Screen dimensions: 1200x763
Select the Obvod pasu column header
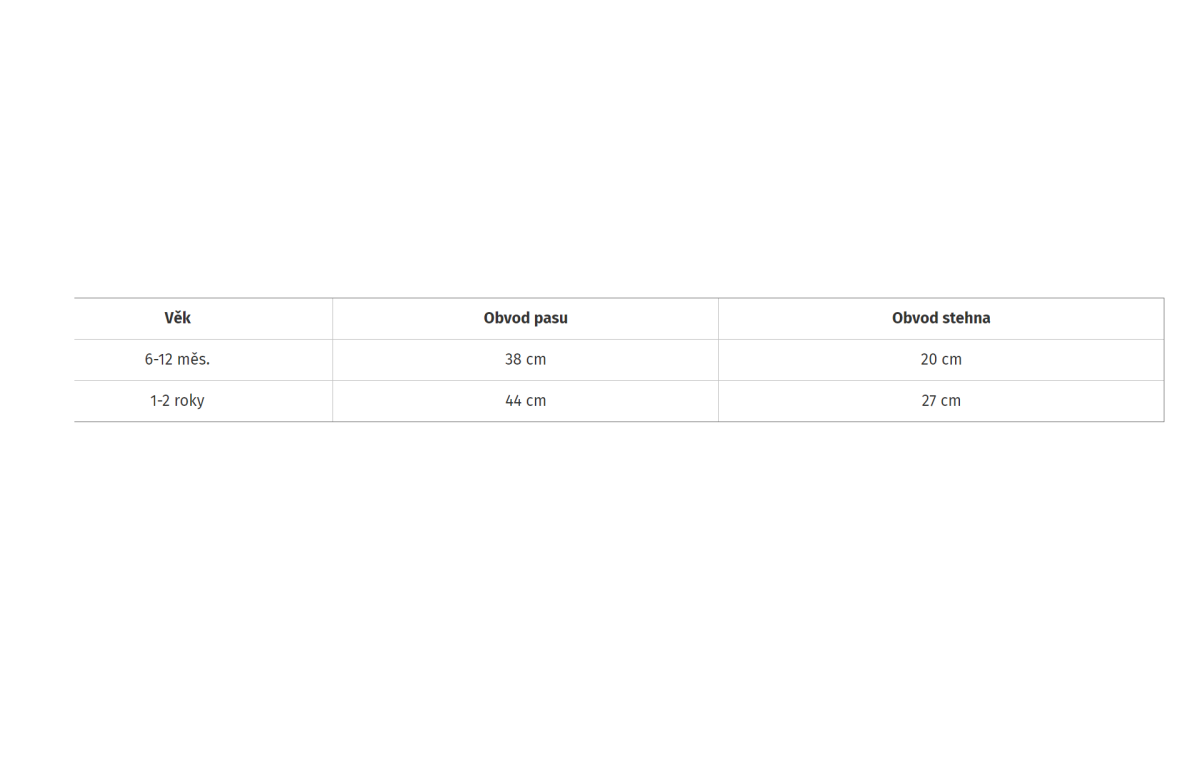[x=525, y=318]
